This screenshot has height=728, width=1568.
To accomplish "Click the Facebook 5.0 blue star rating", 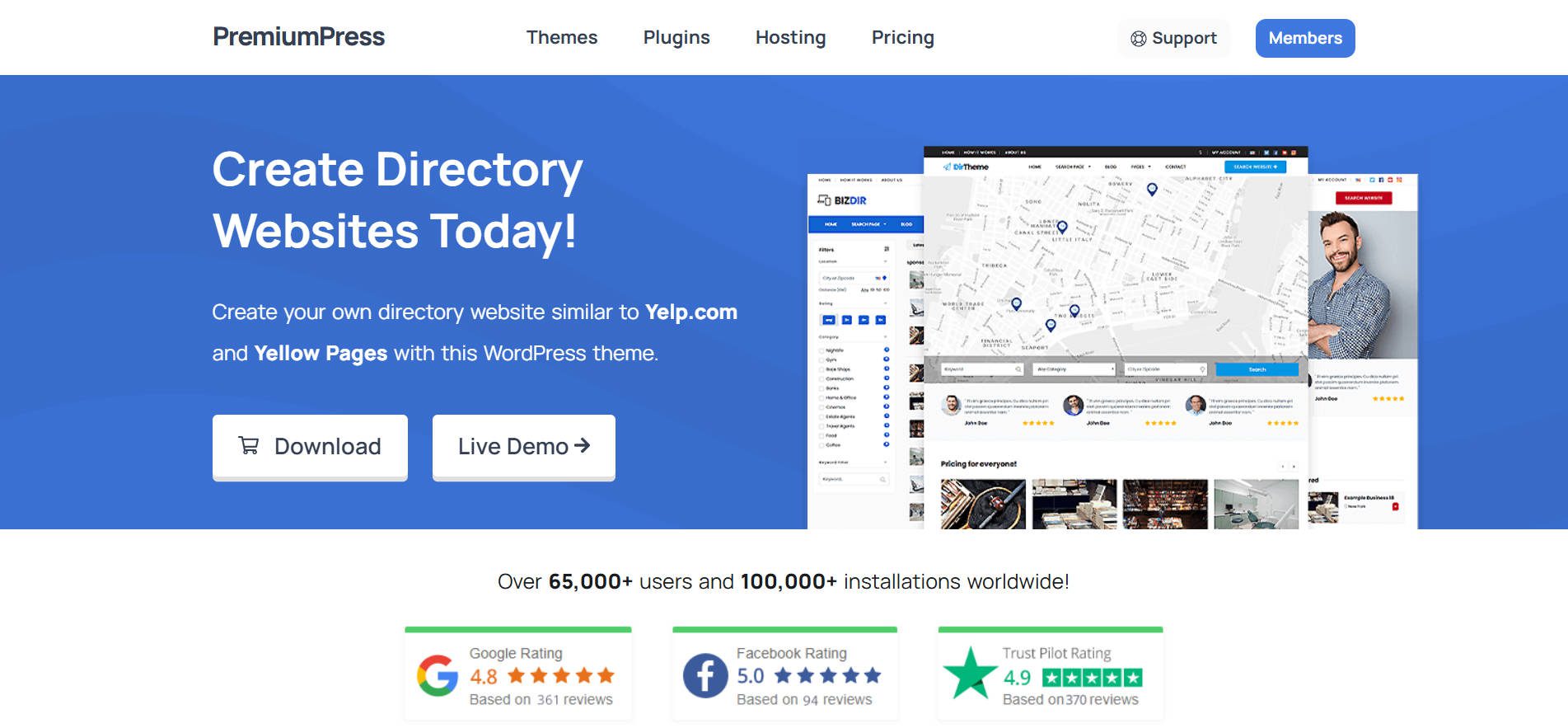I will coord(828,676).
